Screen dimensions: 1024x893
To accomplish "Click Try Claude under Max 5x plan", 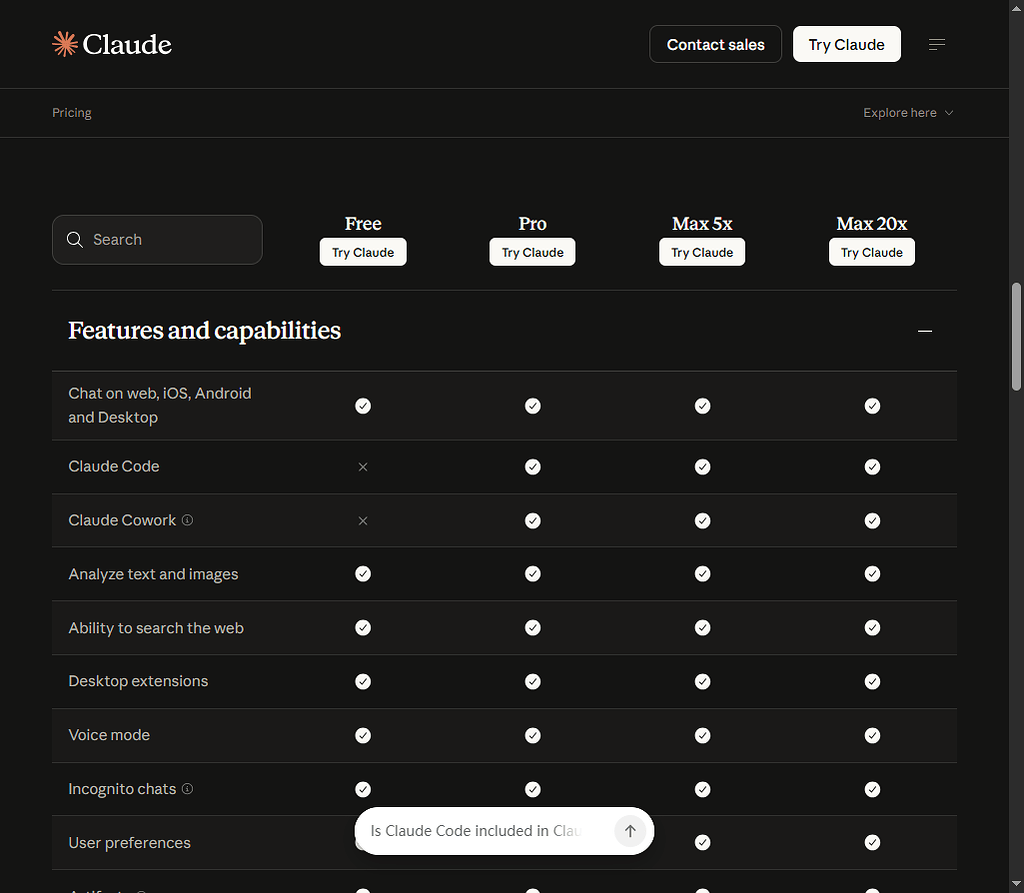I will [x=703, y=252].
